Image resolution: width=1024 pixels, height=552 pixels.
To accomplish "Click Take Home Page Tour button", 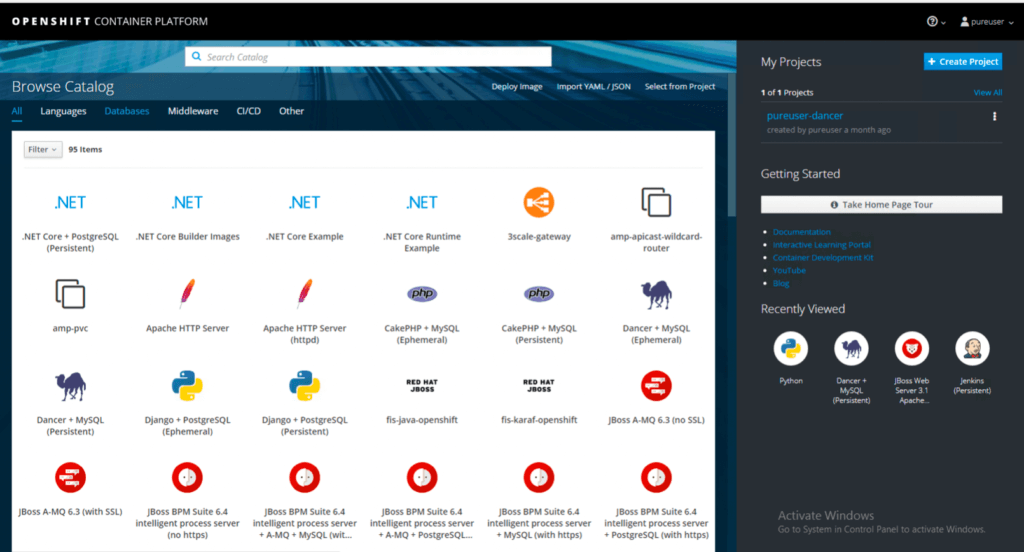I will tap(882, 204).
